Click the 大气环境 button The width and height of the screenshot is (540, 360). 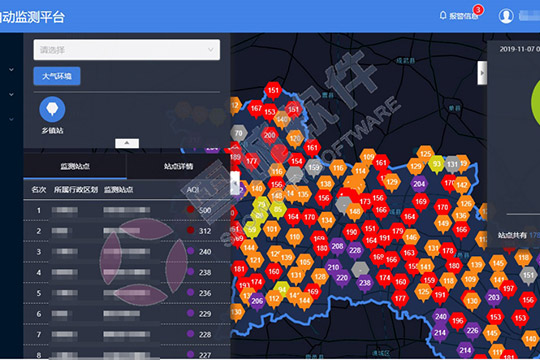pos(57,76)
